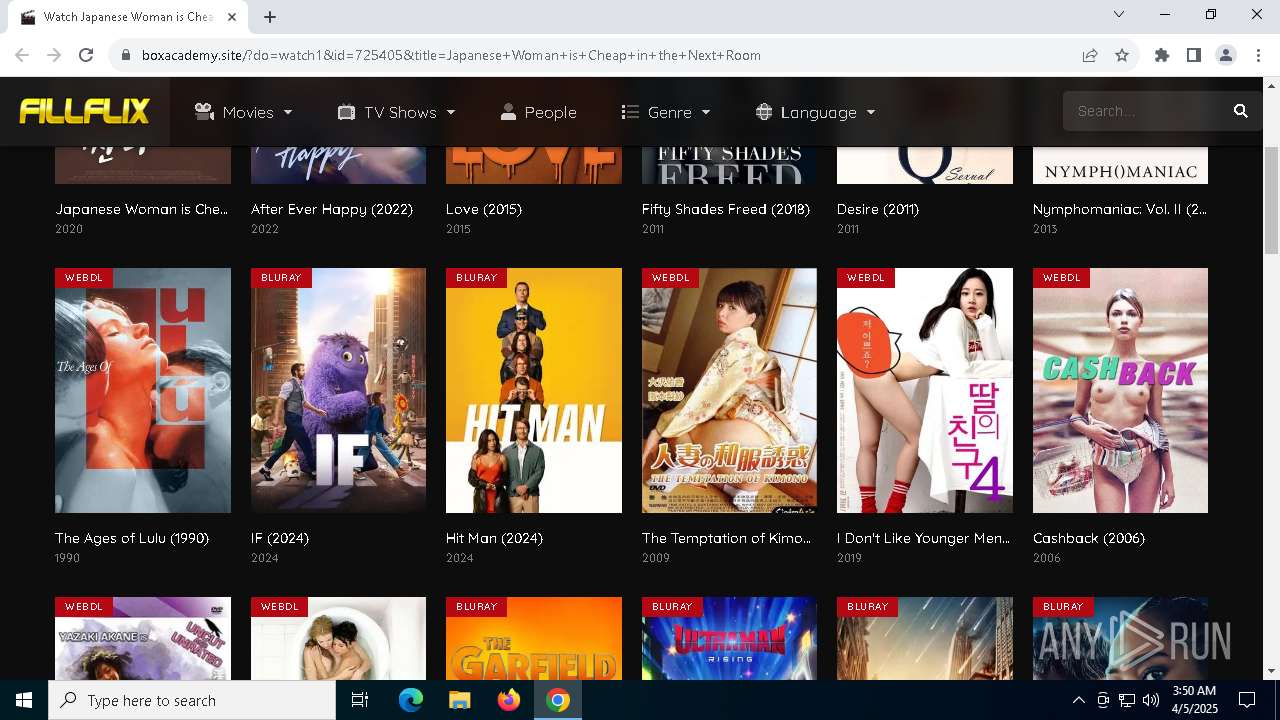
Task: Open the Chrome profile avatar icon
Action: pos(1226,55)
